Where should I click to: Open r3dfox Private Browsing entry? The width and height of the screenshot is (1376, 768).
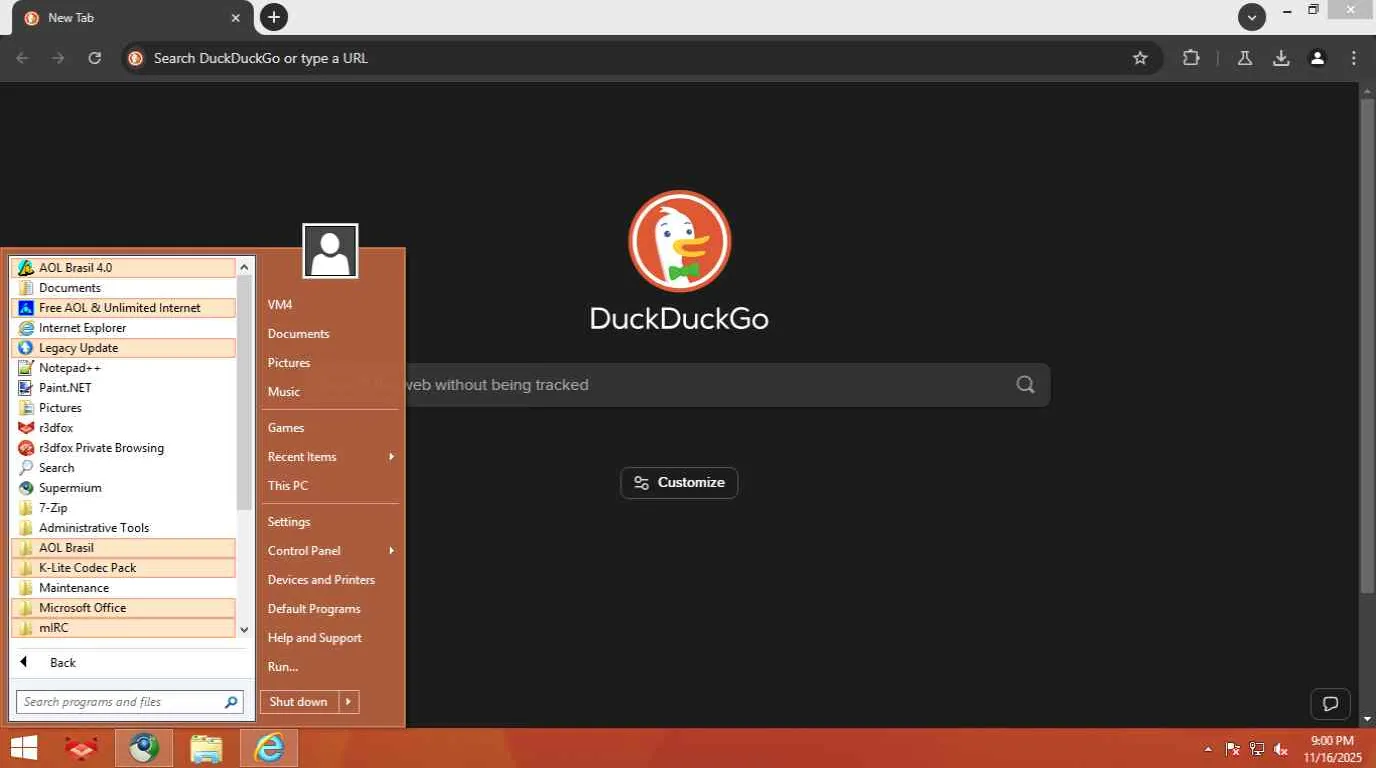pos(123,448)
